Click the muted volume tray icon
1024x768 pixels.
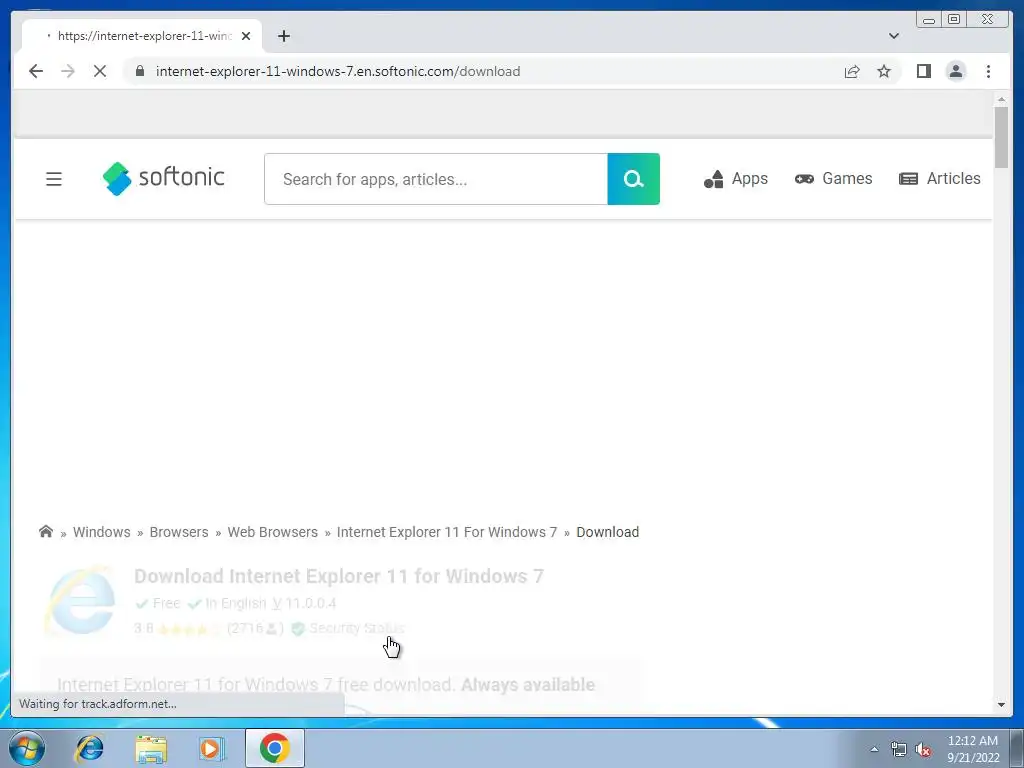(x=923, y=749)
